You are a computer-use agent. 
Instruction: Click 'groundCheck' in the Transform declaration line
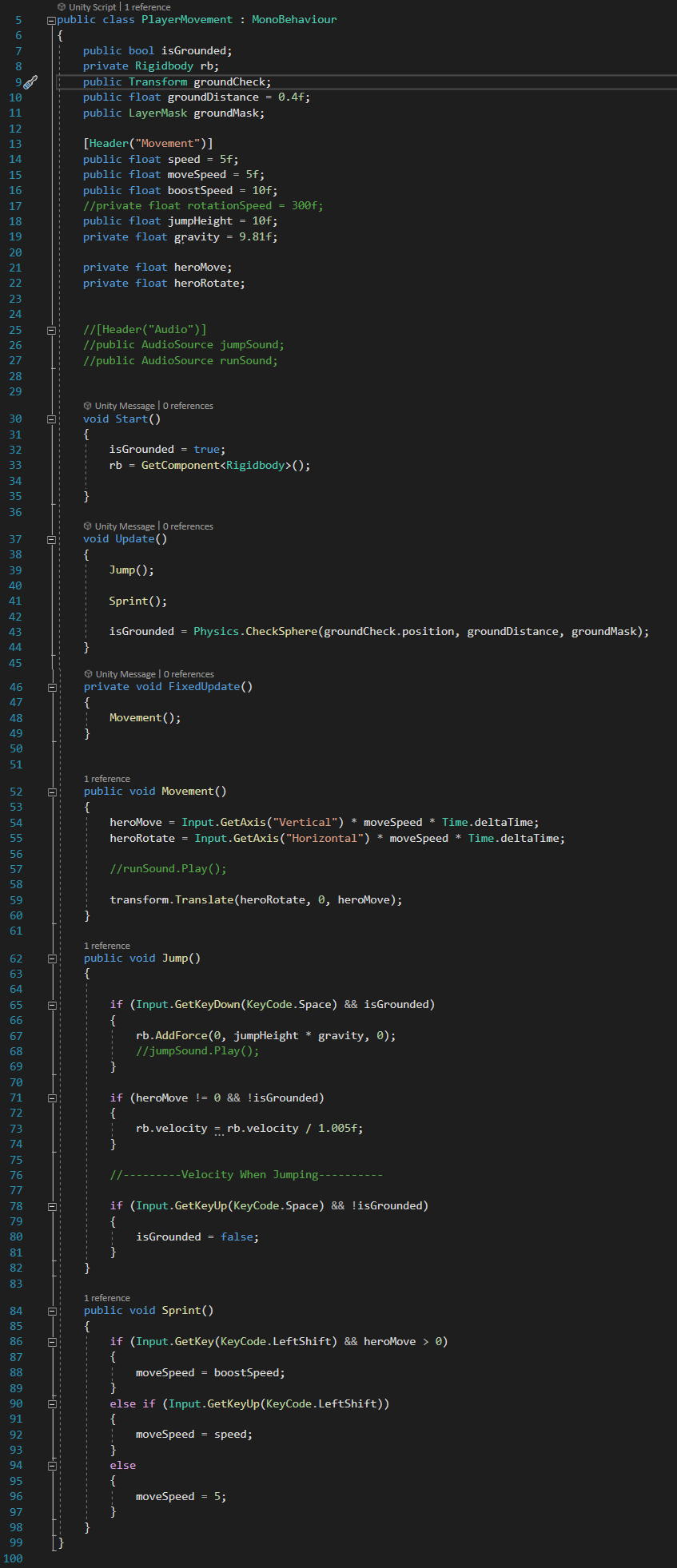coord(229,81)
